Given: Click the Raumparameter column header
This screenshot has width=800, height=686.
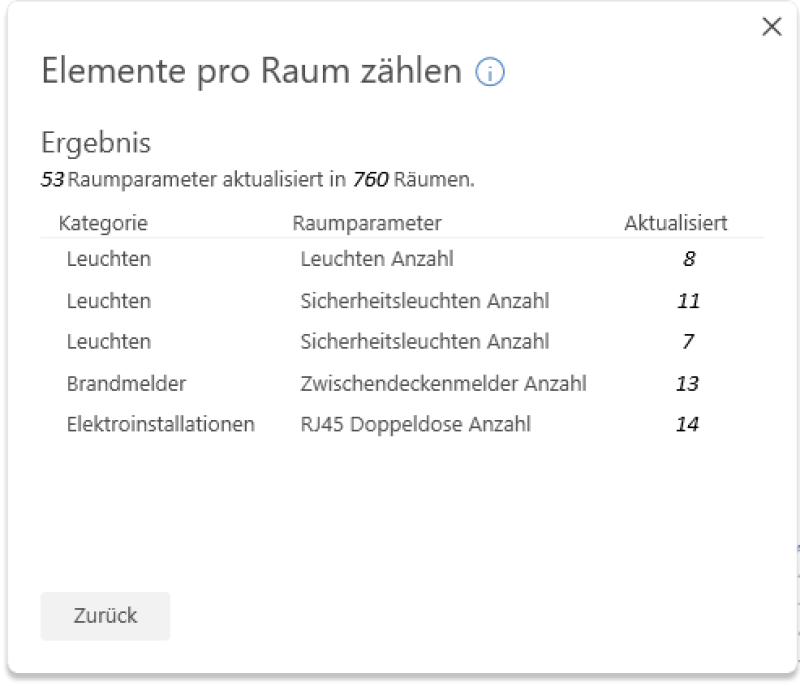Looking at the screenshot, I should click(366, 223).
